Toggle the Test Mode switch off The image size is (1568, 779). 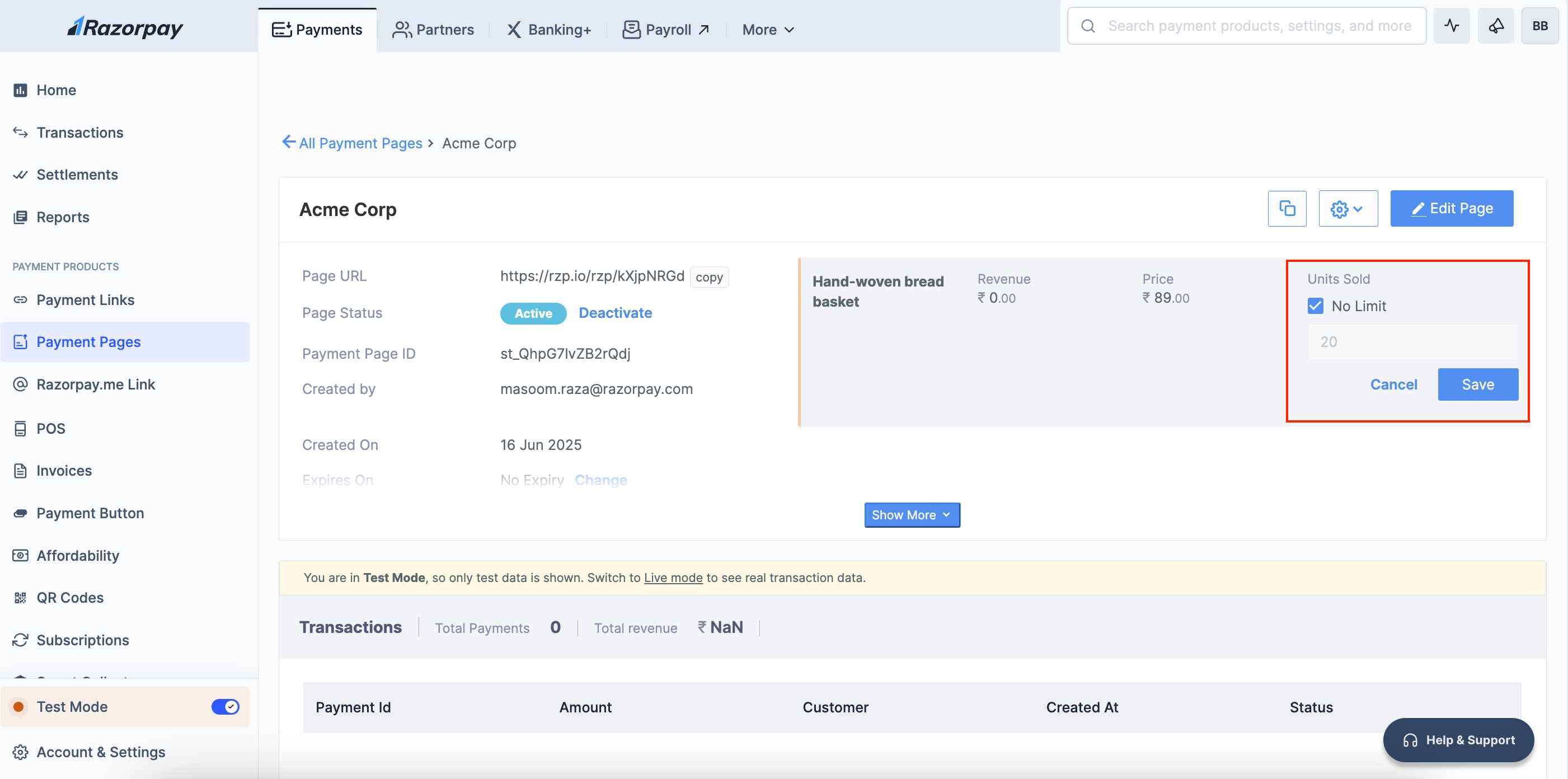225,707
